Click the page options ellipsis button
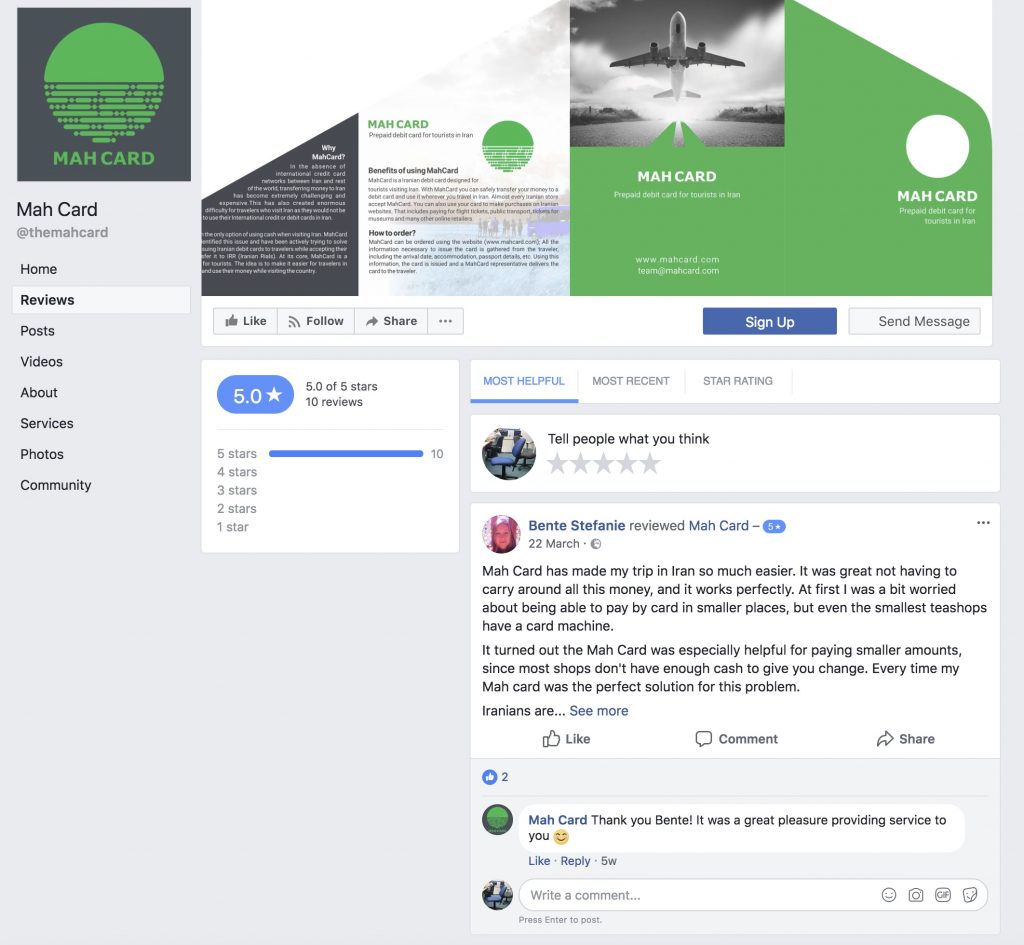The height and width of the screenshot is (945, 1024). click(x=445, y=321)
